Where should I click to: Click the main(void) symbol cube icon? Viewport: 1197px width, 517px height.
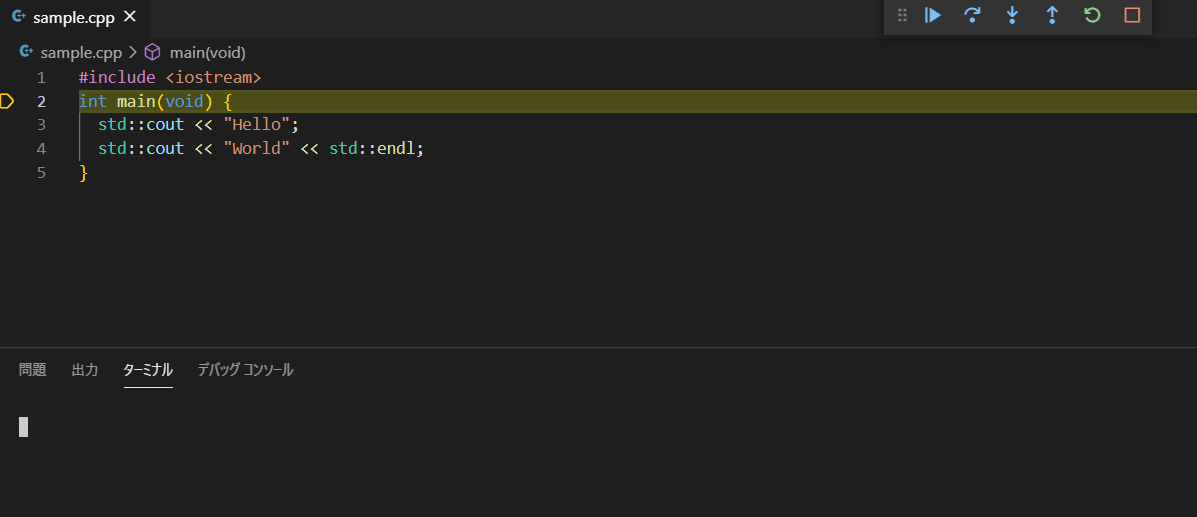[x=153, y=52]
